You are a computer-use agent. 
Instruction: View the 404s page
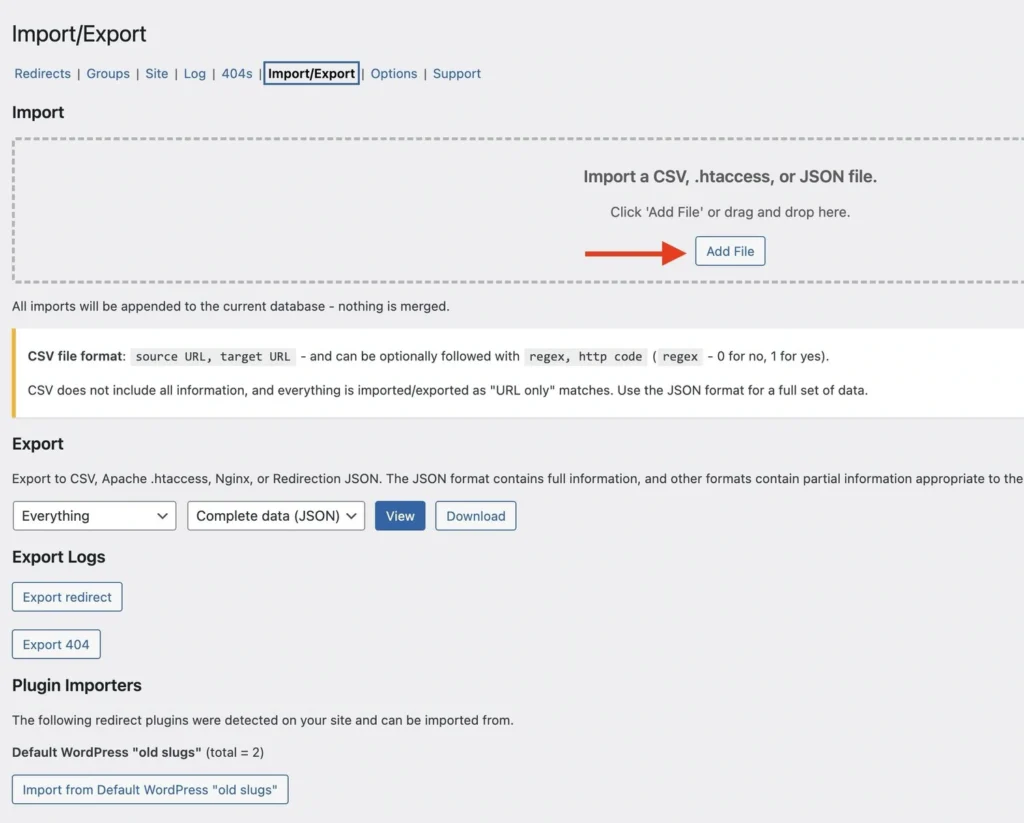point(236,73)
